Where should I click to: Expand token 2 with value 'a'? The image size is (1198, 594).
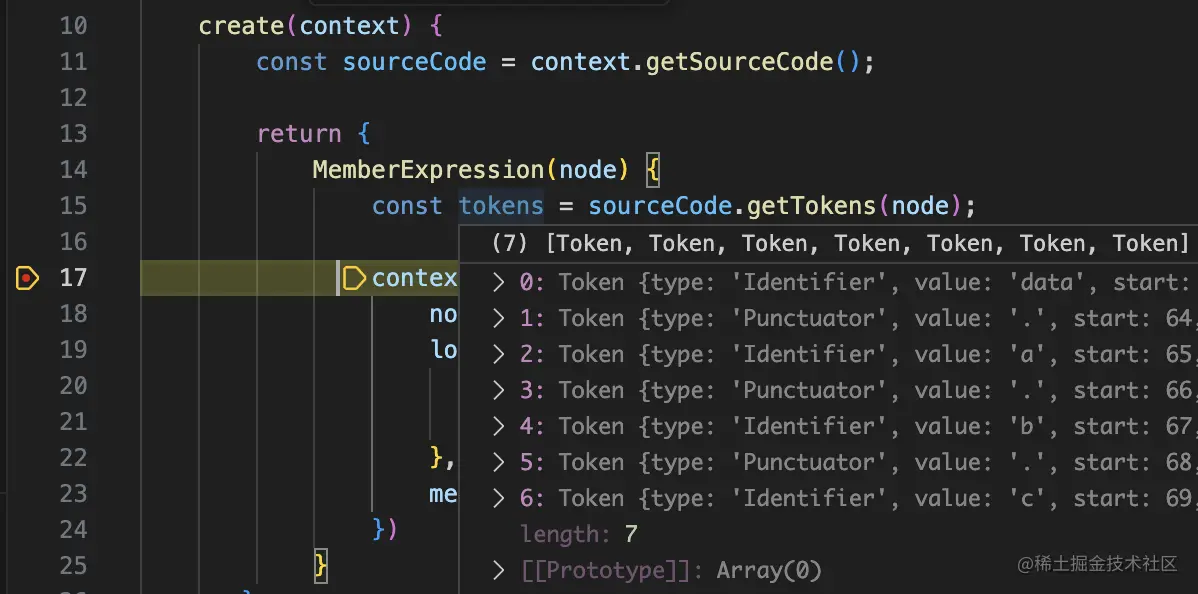pyautogui.click(x=498, y=354)
